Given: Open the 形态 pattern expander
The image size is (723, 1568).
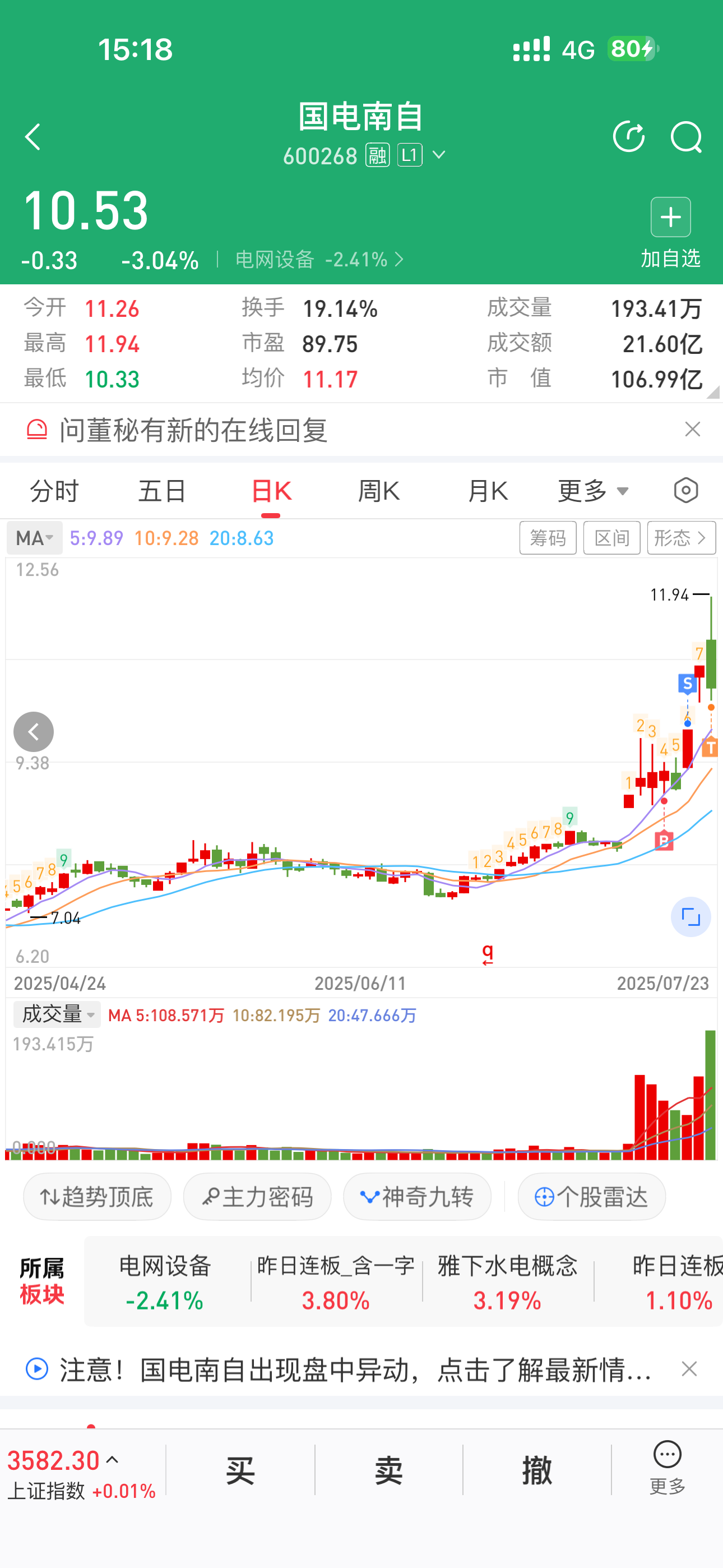Looking at the screenshot, I should coord(681,537).
